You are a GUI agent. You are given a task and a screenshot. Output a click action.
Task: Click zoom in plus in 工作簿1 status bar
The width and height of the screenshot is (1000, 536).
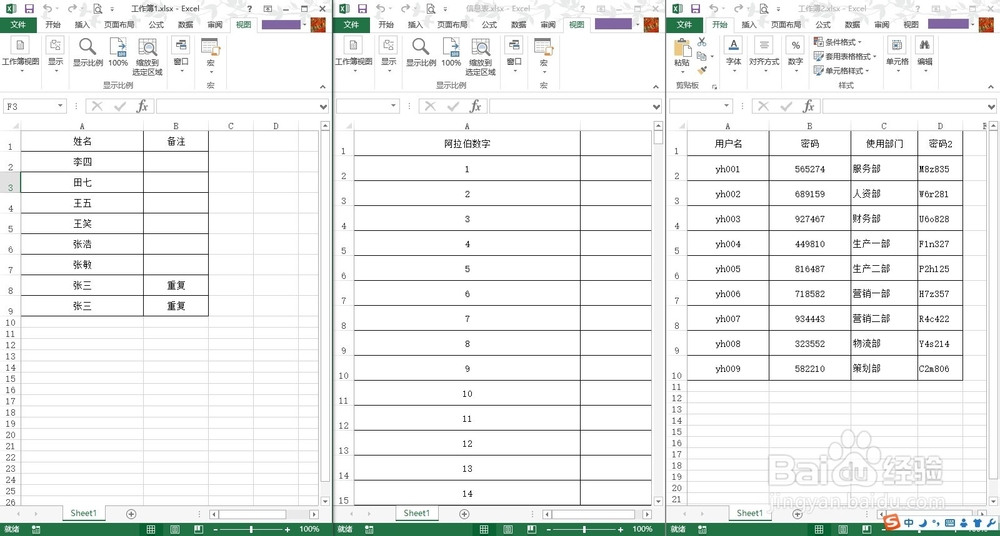[288, 530]
